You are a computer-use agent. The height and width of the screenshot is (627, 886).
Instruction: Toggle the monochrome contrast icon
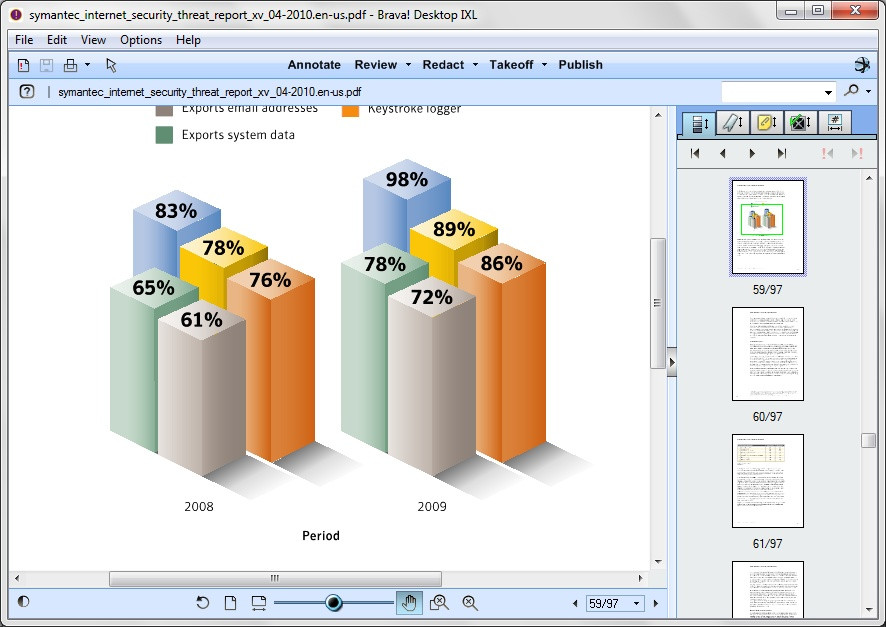pyautogui.click(x=23, y=602)
